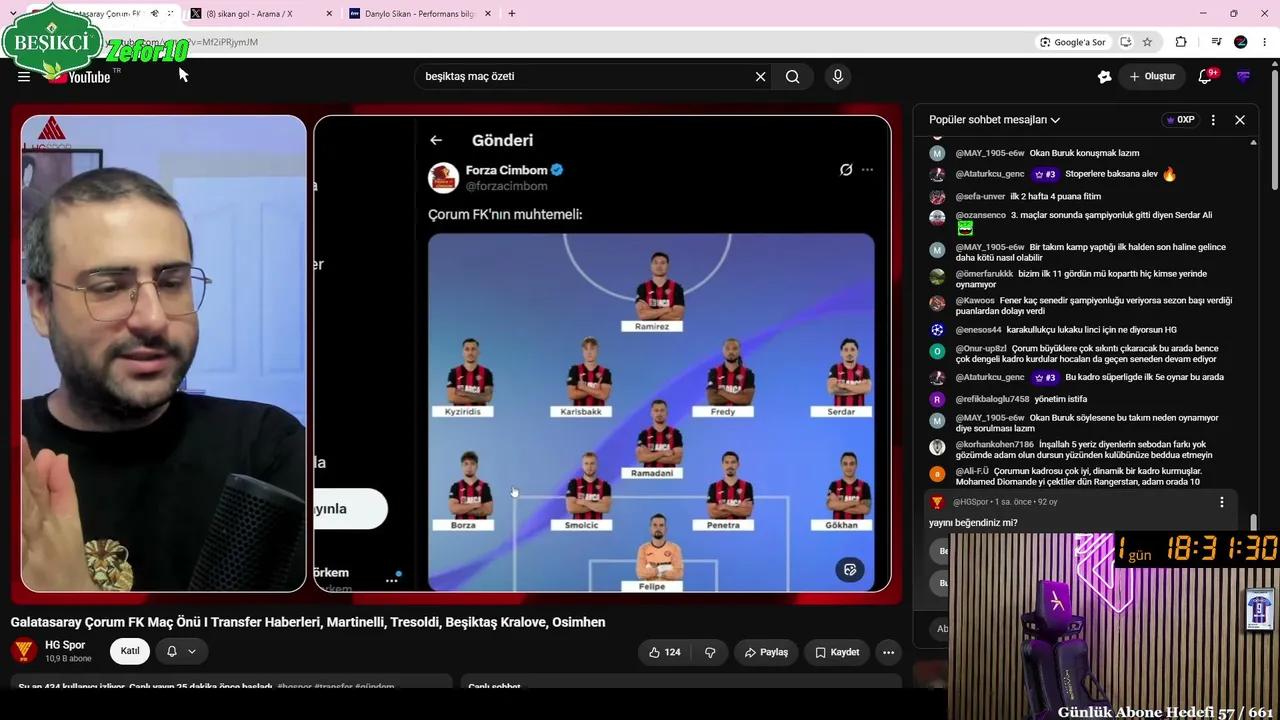
Task: Open the HG Spor channel name link
Action: click(65, 645)
